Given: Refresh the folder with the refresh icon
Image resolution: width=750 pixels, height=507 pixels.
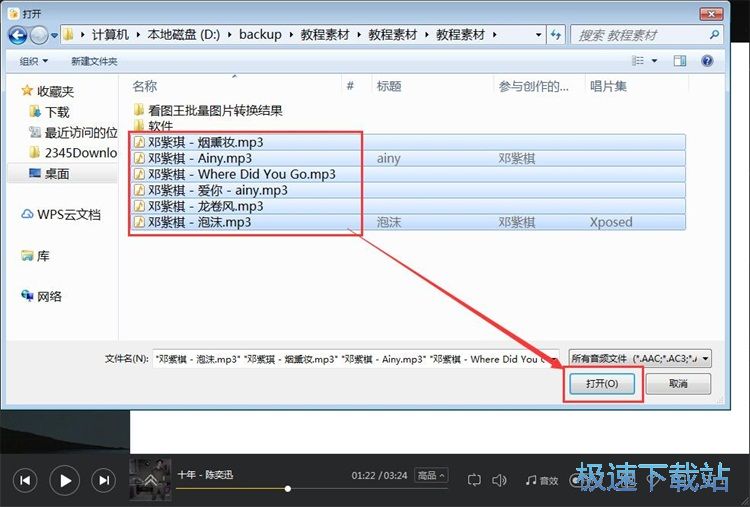Looking at the screenshot, I should pyautogui.click(x=555, y=35).
